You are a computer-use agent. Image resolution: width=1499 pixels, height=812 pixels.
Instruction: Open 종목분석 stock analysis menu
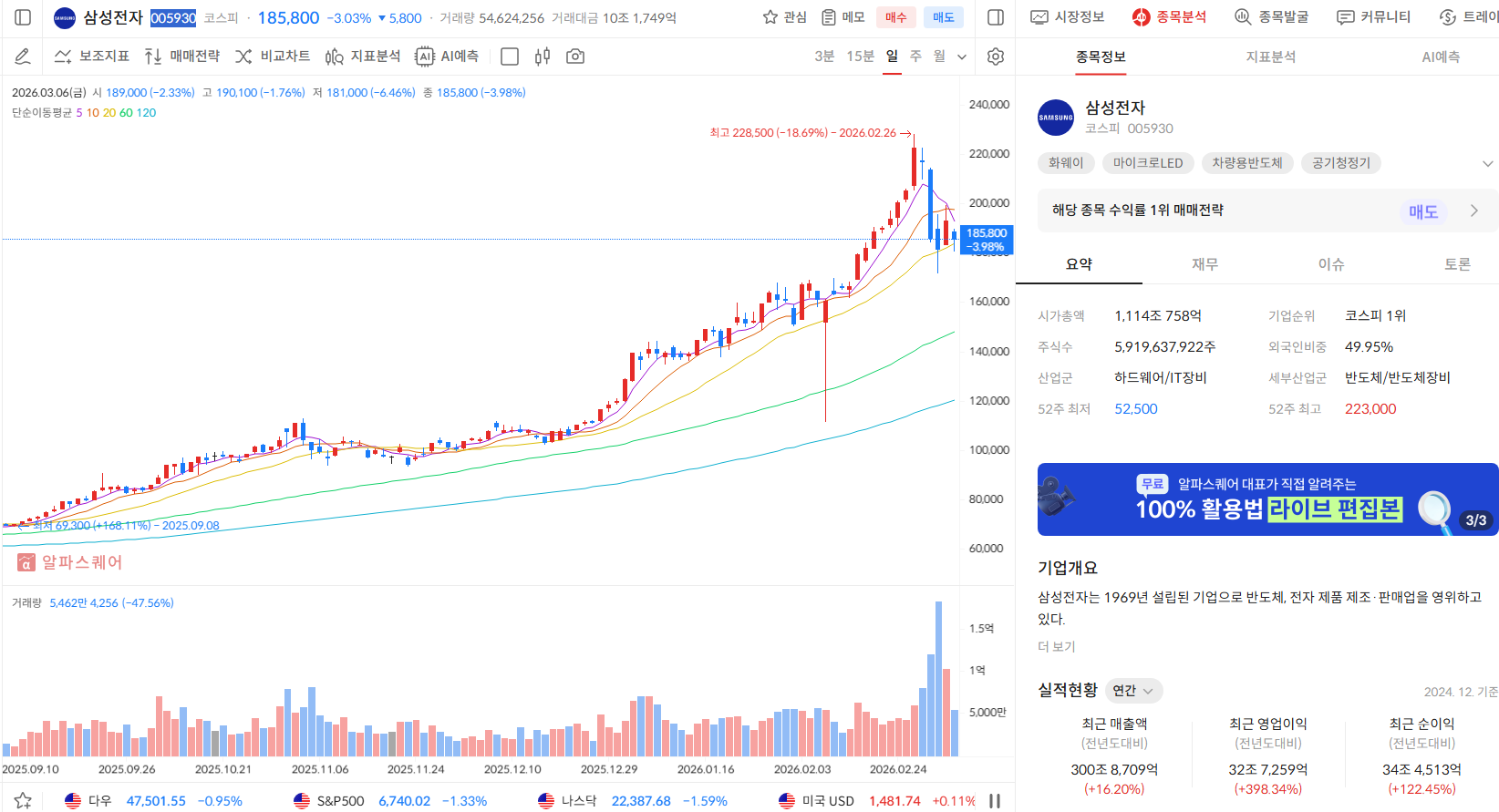point(1169,17)
